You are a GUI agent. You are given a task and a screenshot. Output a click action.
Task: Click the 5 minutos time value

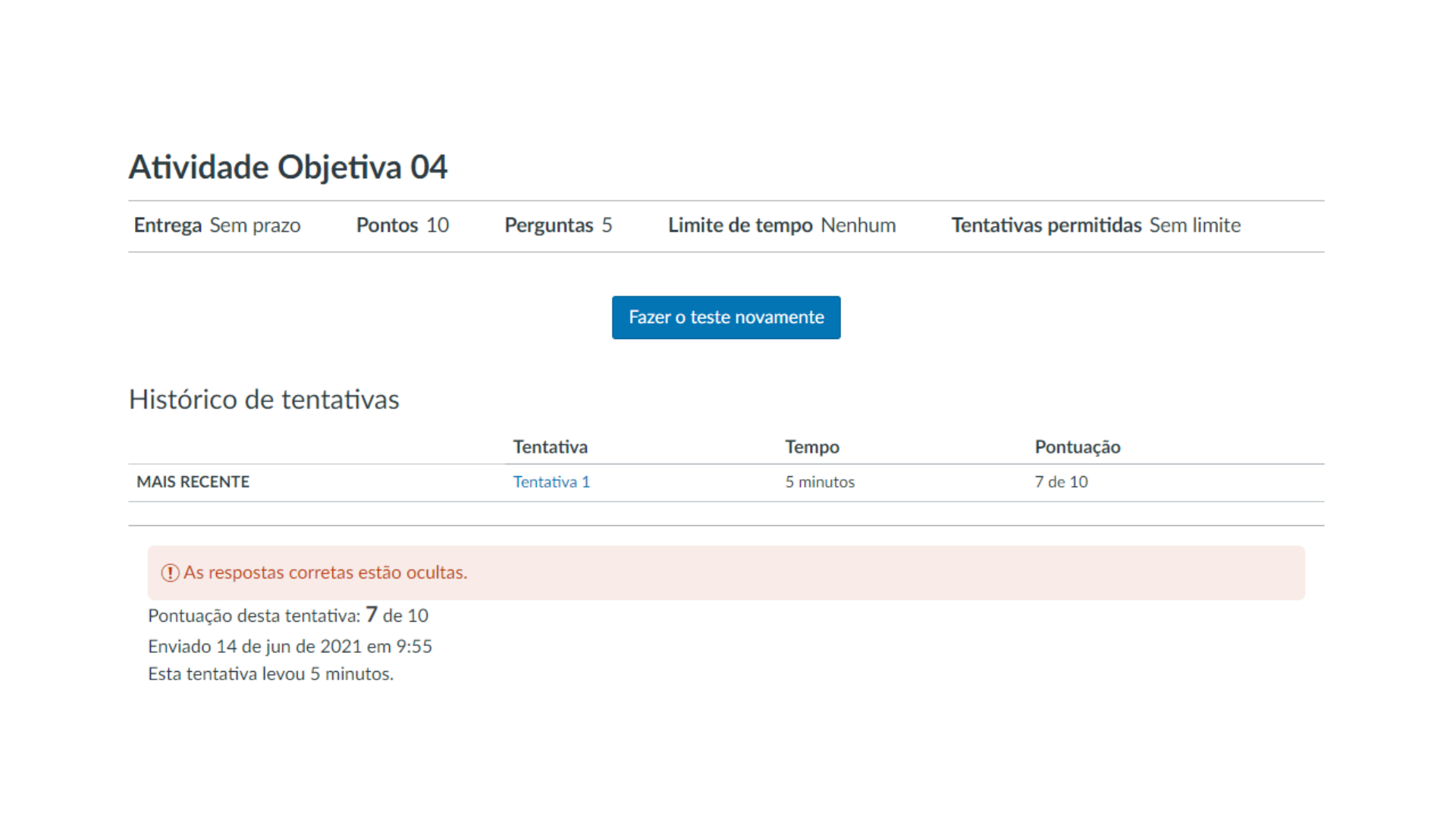pyautogui.click(x=820, y=482)
